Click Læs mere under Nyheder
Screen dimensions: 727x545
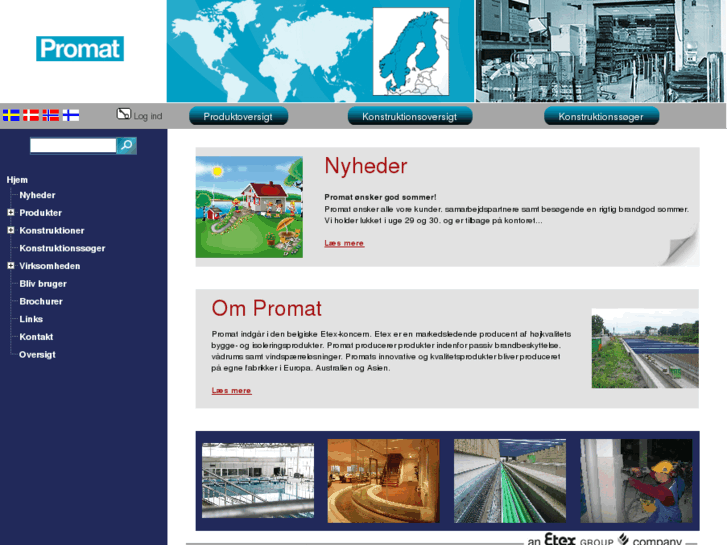coord(344,243)
